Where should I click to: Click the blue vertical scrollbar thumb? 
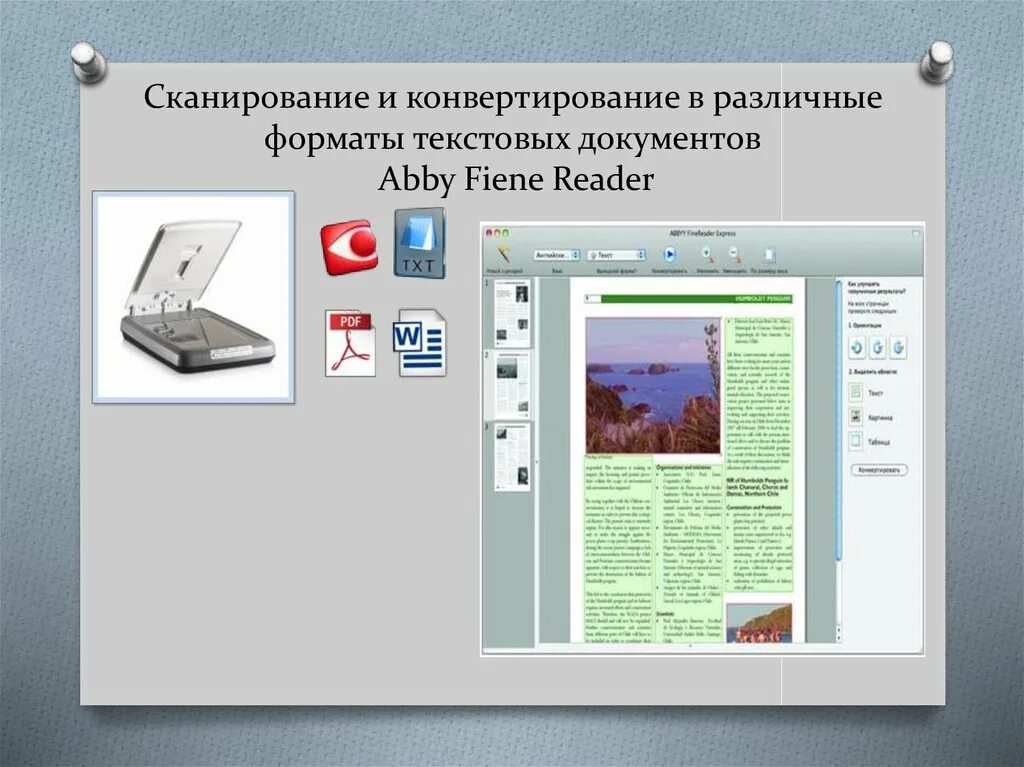tap(839, 421)
